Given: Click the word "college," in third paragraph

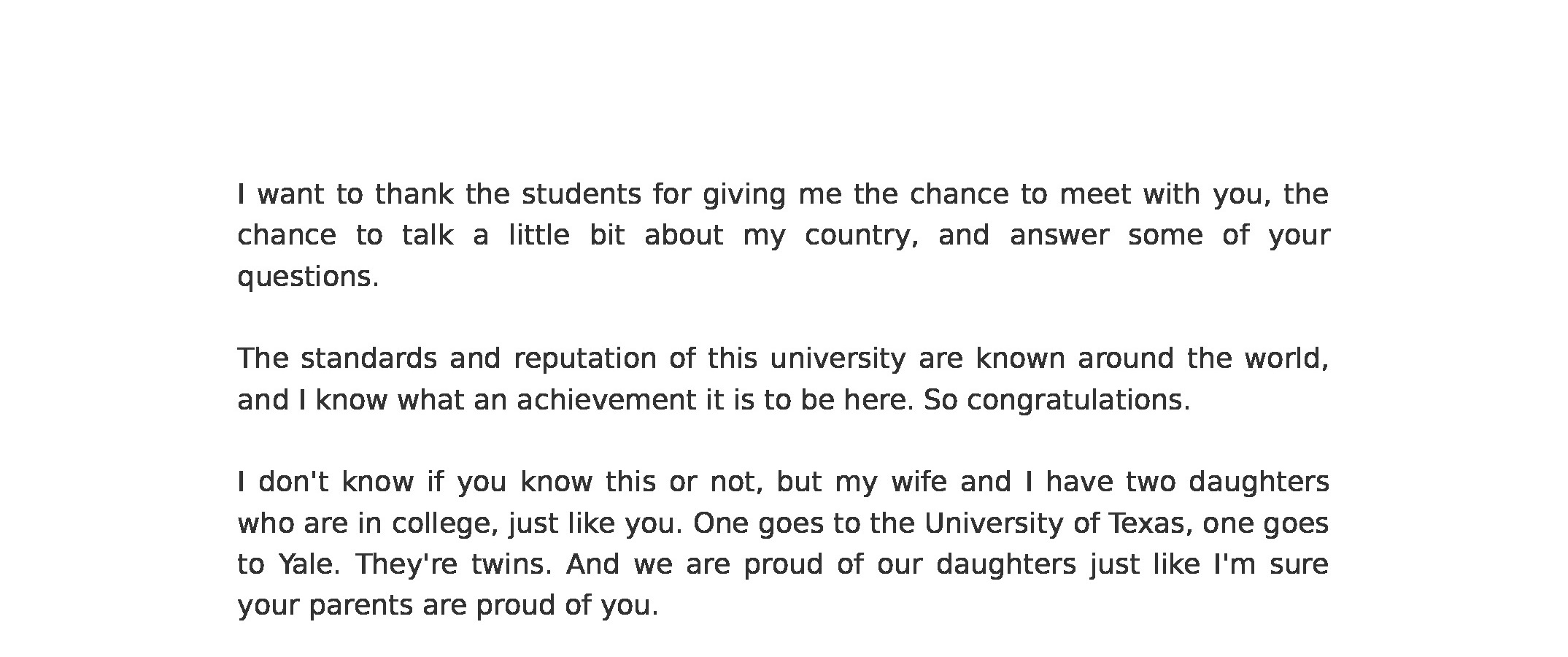Looking at the screenshot, I should [x=445, y=523].
